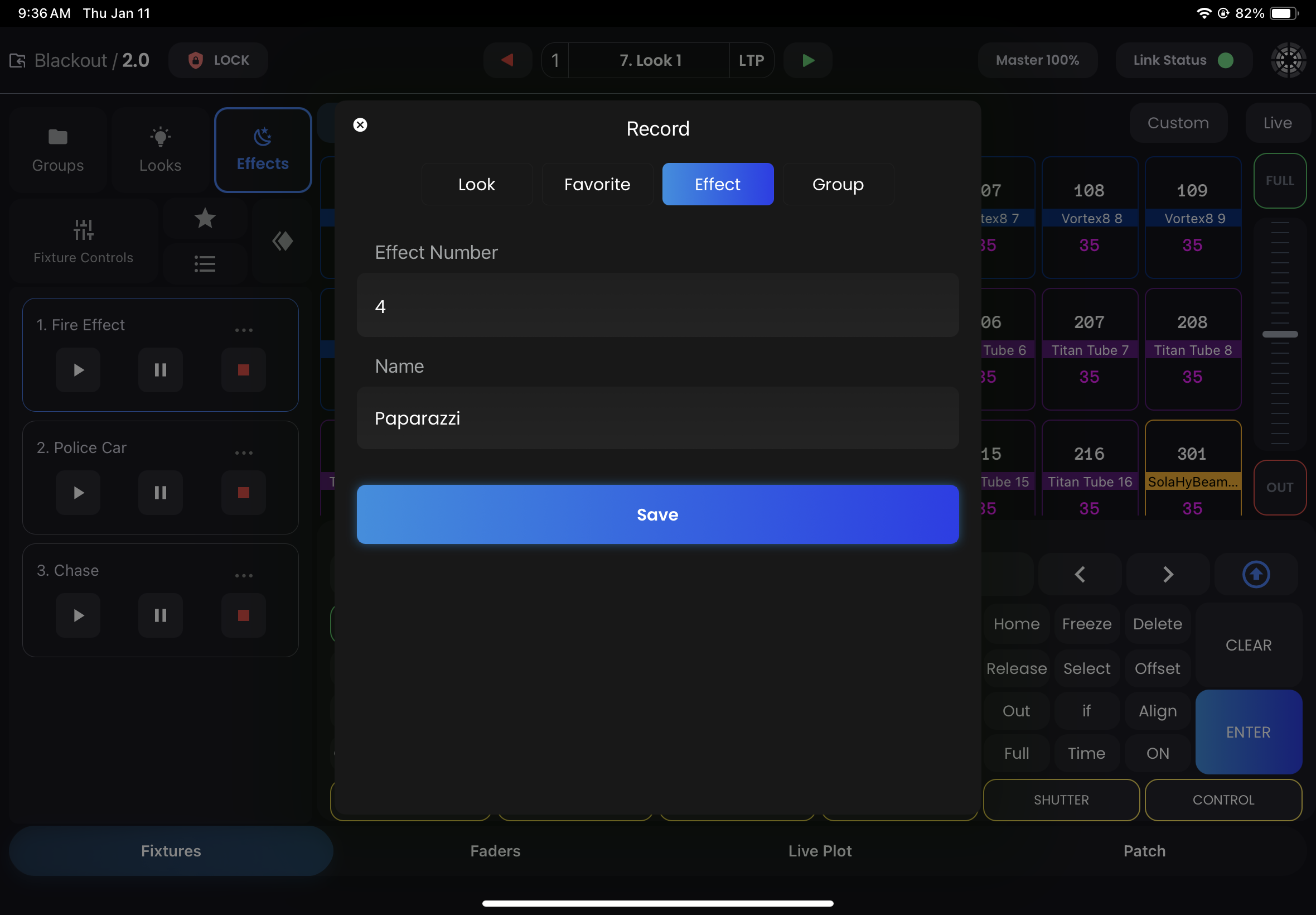Toggle the LOCK control

(217, 60)
